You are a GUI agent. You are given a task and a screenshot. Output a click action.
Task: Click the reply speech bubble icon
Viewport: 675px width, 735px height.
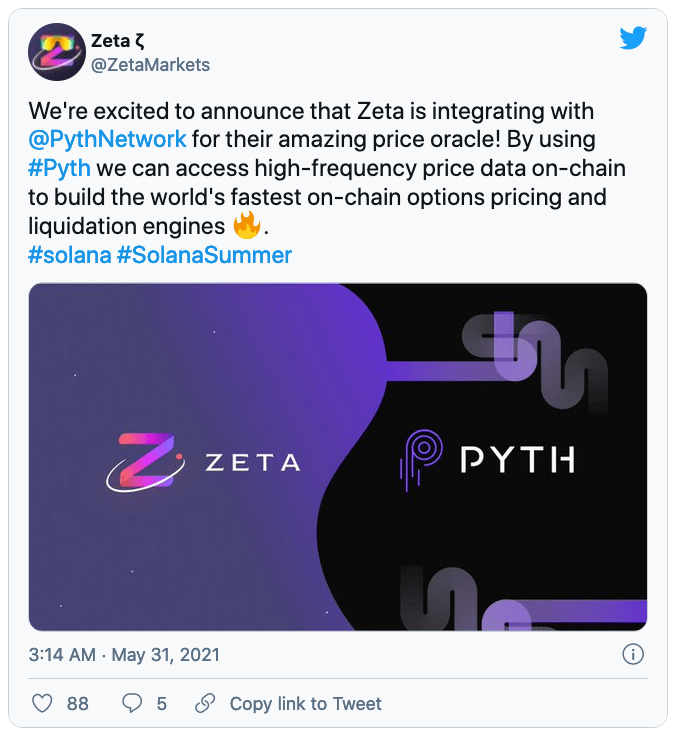pyautogui.click(x=132, y=703)
